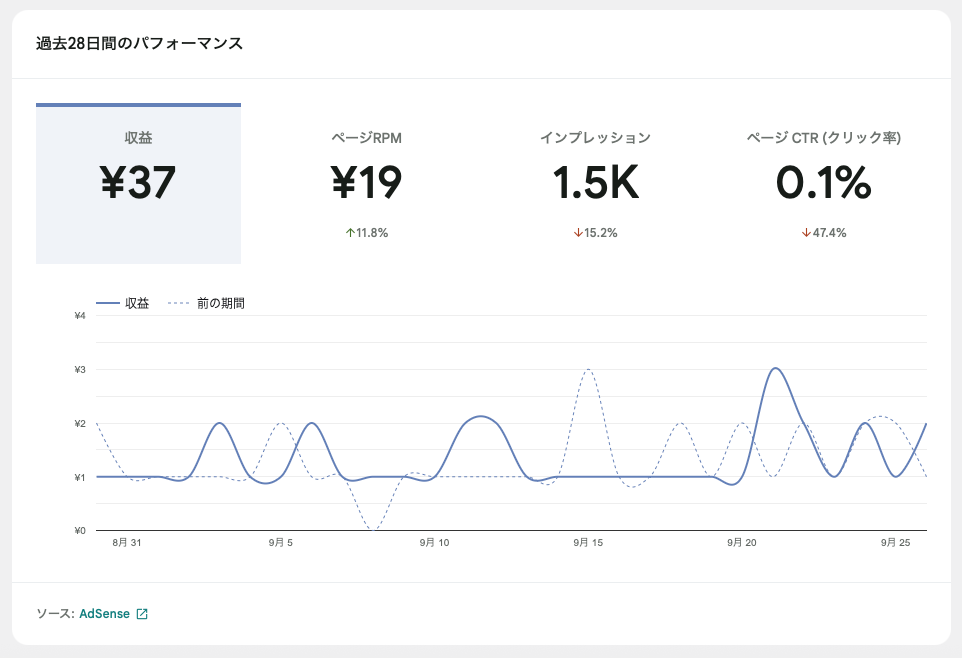Viewport: 962px width, 658px height.
Task: Open the ページ CTR (クリック率) tab
Action: coord(823,184)
